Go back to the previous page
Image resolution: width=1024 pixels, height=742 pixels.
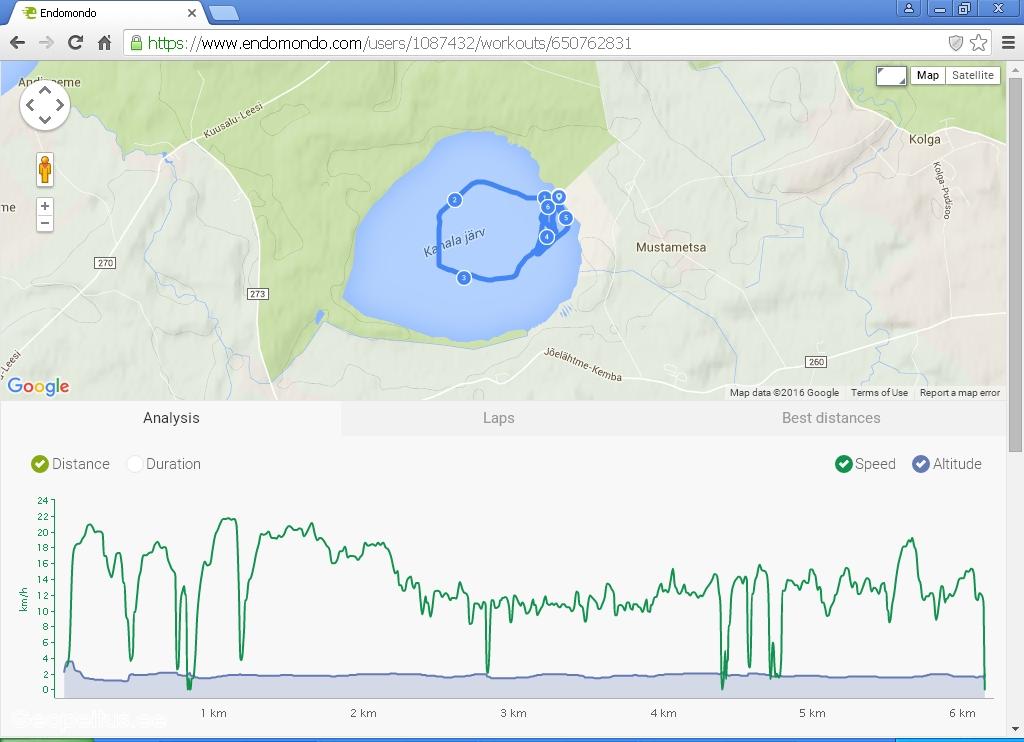point(18,43)
